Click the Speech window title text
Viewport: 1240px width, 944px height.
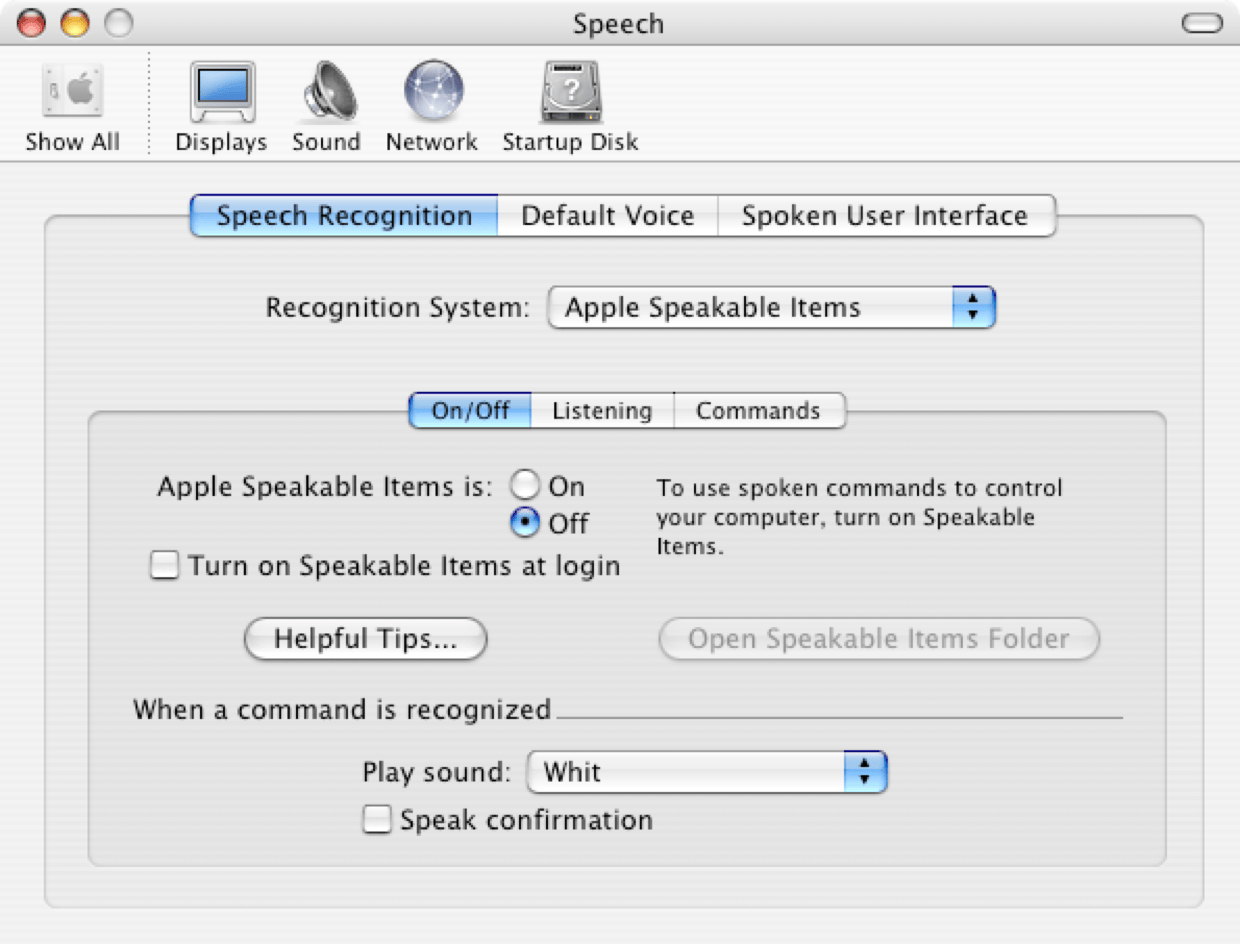pos(618,24)
